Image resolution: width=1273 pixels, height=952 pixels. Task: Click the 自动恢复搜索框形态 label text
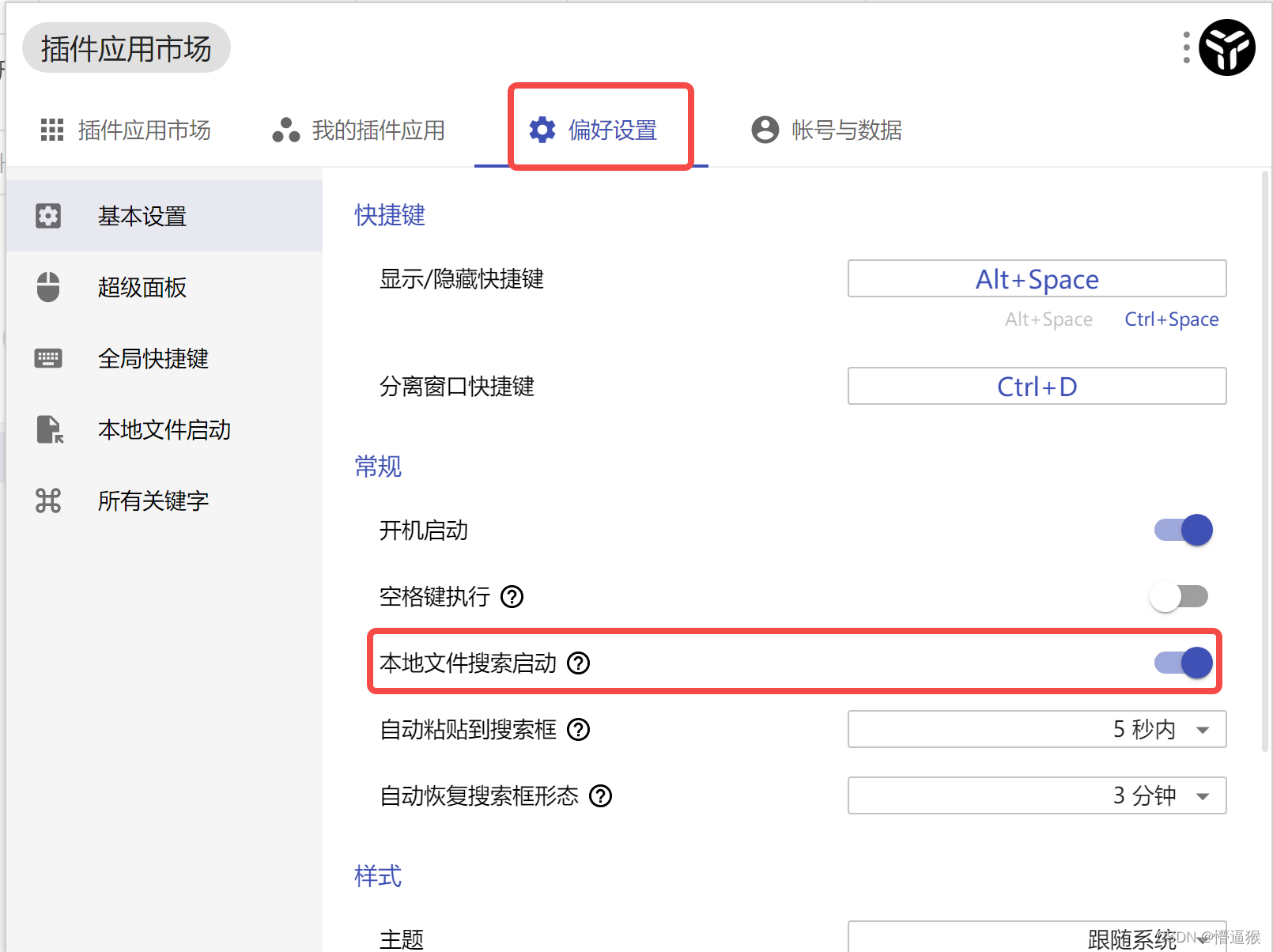click(x=479, y=795)
